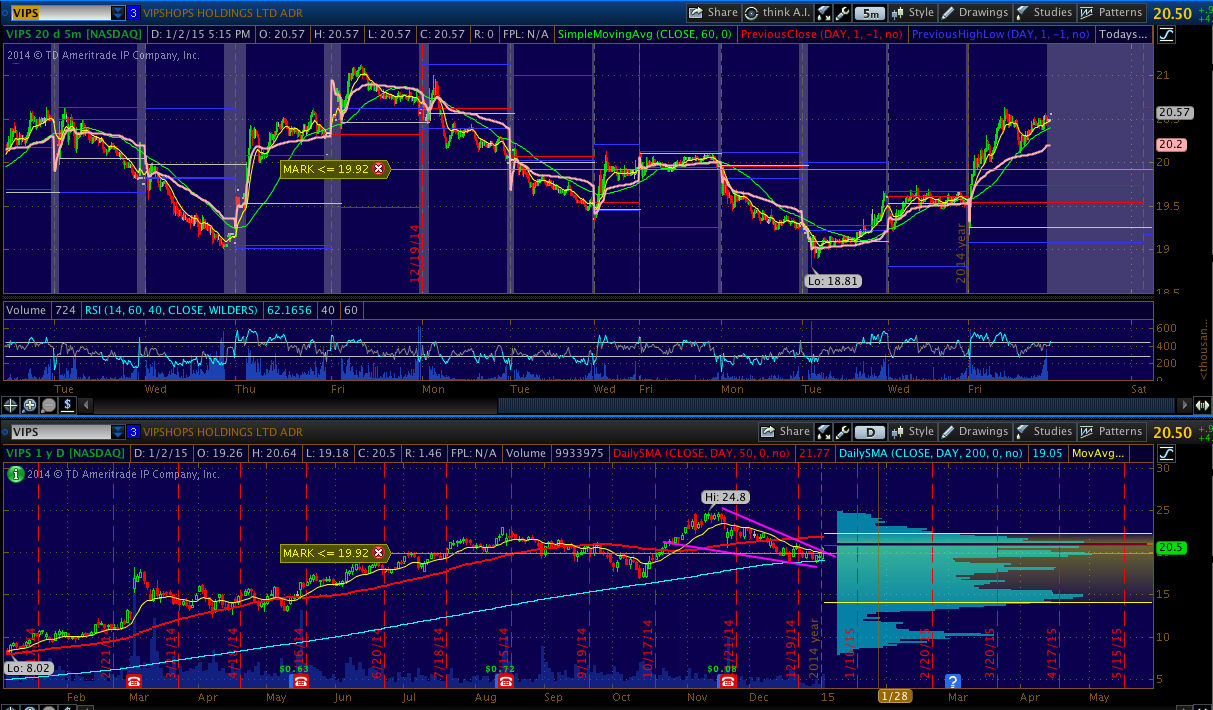Remove the MARK <= 19.92 alert on upper chart
This screenshot has height=710, width=1213.
tap(378, 169)
